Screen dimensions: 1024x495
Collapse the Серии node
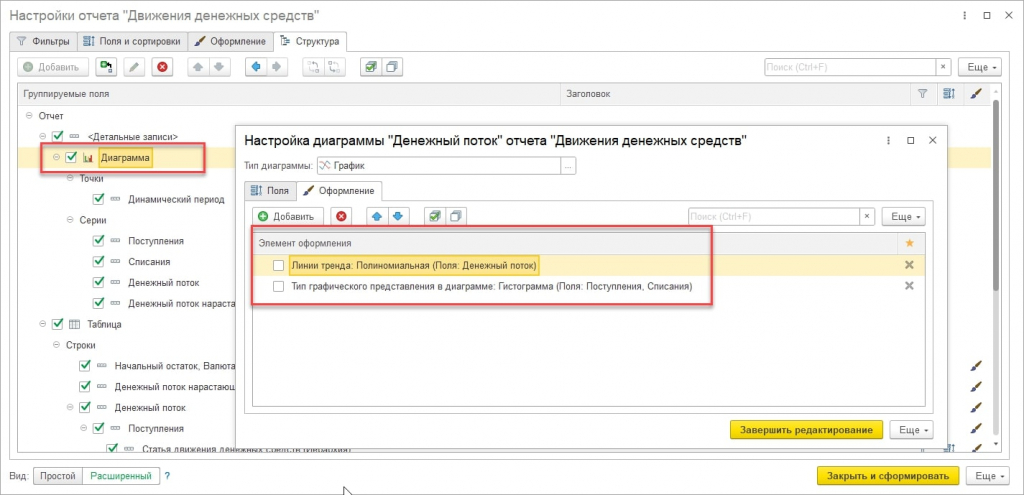pyautogui.click(x=70, y=220)
